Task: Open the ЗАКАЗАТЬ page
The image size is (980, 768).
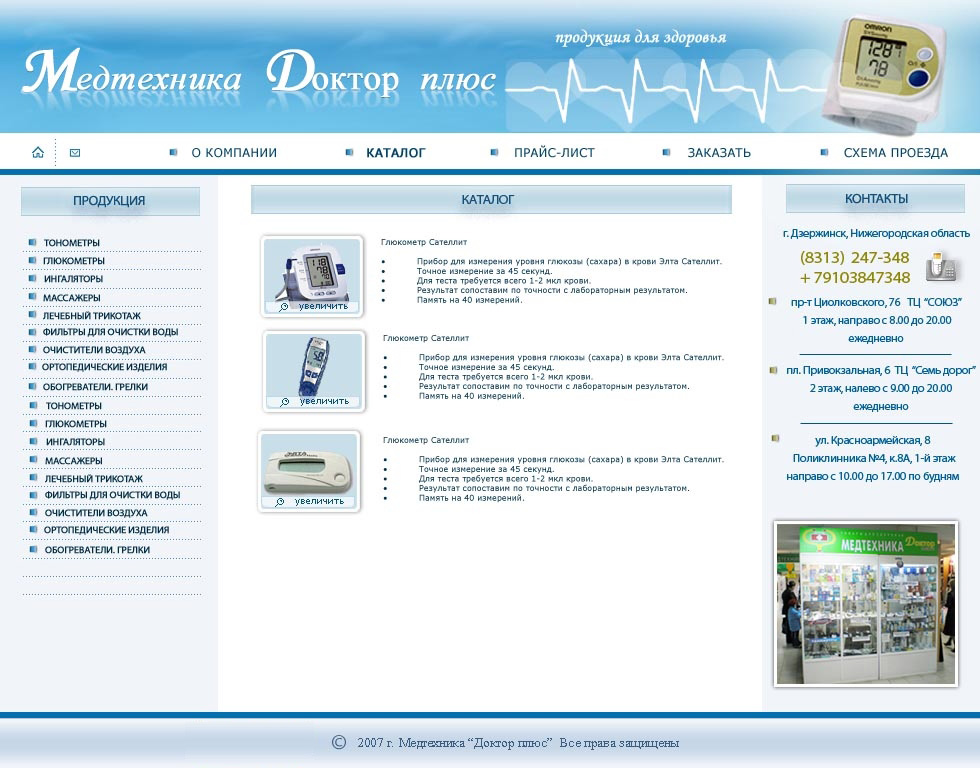Action: coord(718,152)
